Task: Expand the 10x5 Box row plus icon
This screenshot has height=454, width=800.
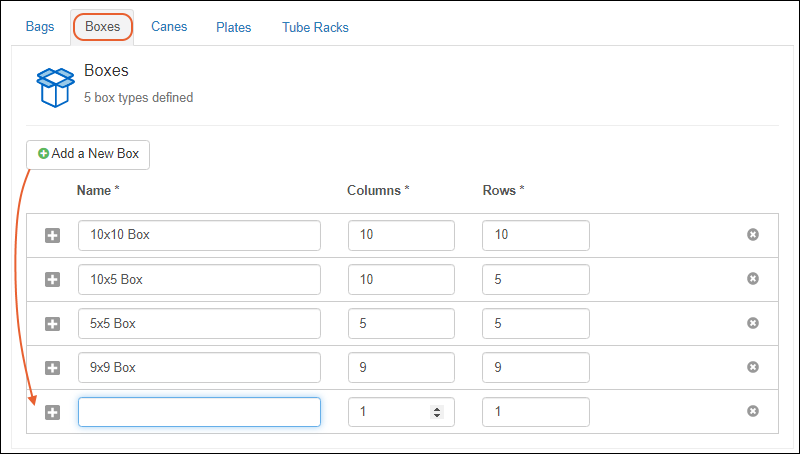Action: pos(53,280)
